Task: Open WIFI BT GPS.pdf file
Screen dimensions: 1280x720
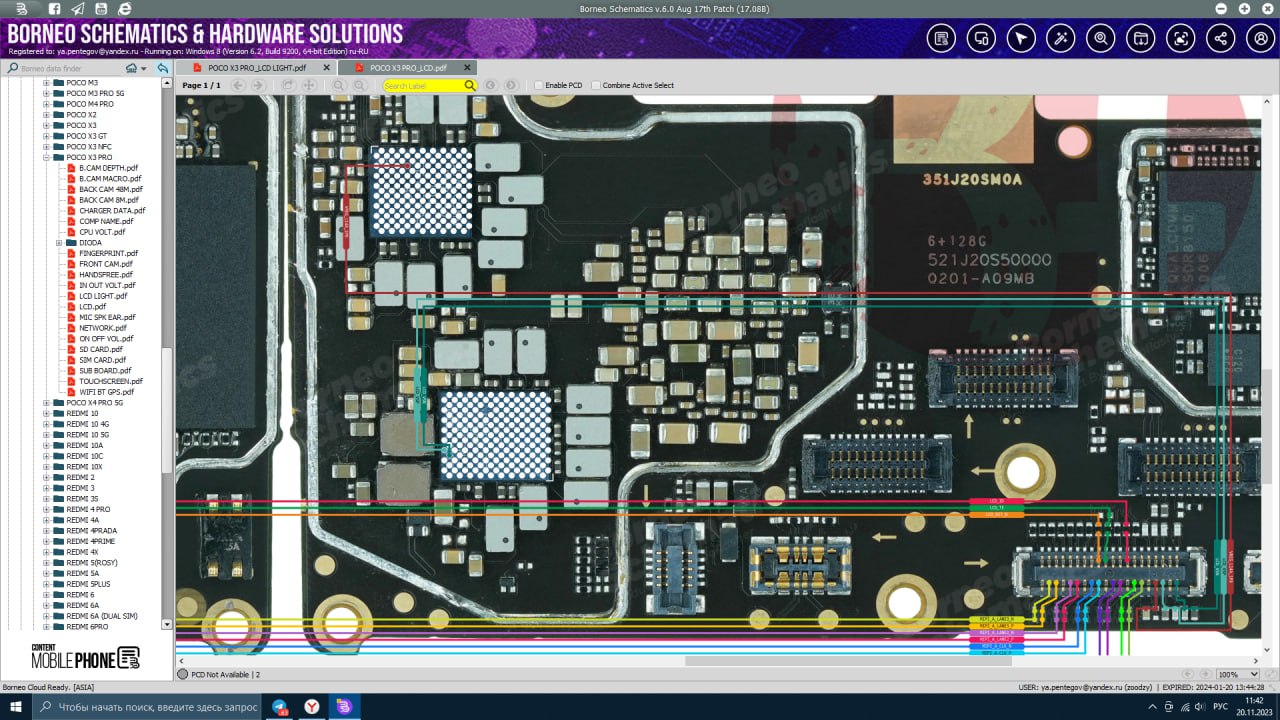Action: (x=106, y=392)
